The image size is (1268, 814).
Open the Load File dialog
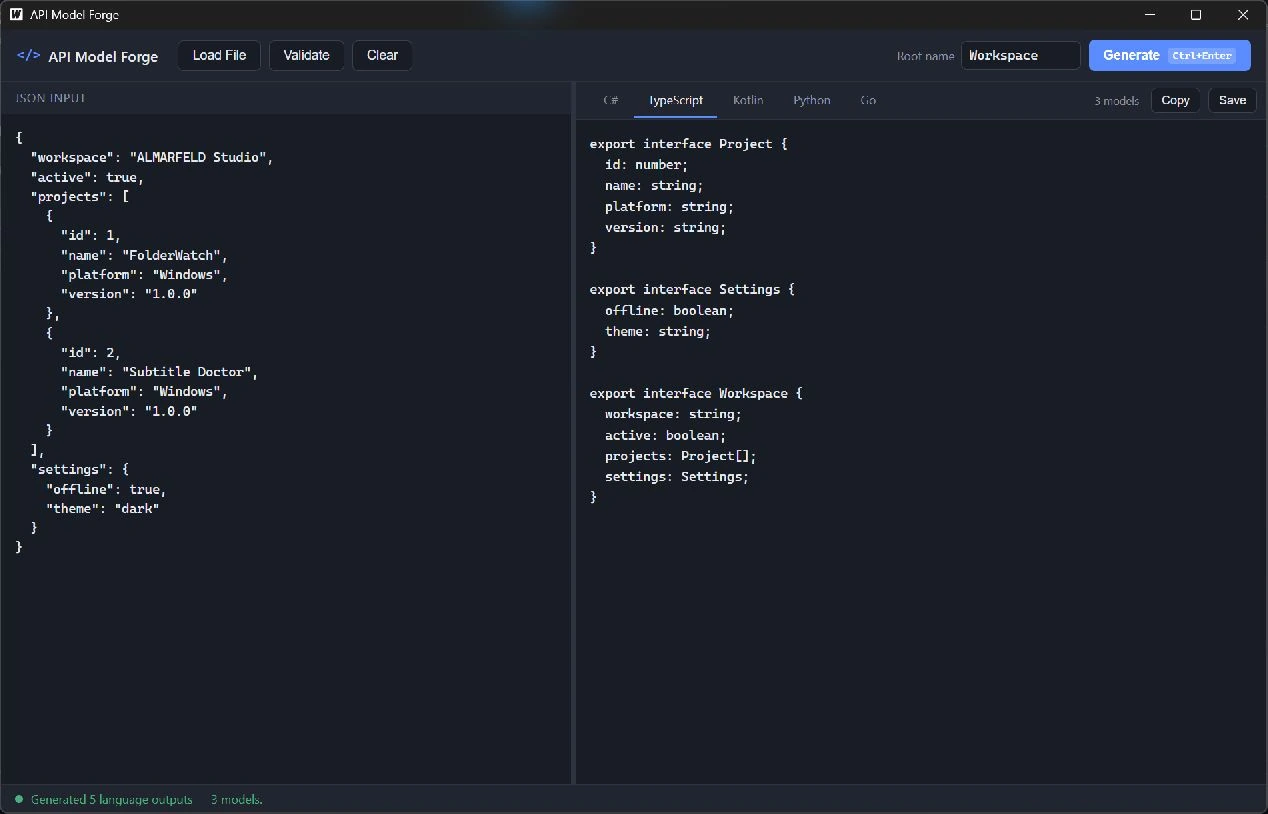click(219, 55)
